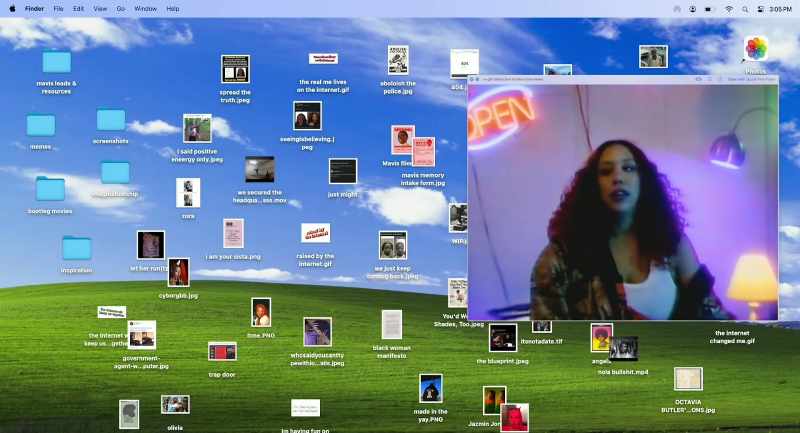Open the Apple menu
800x433 pixels.
(x=12, y=9)
